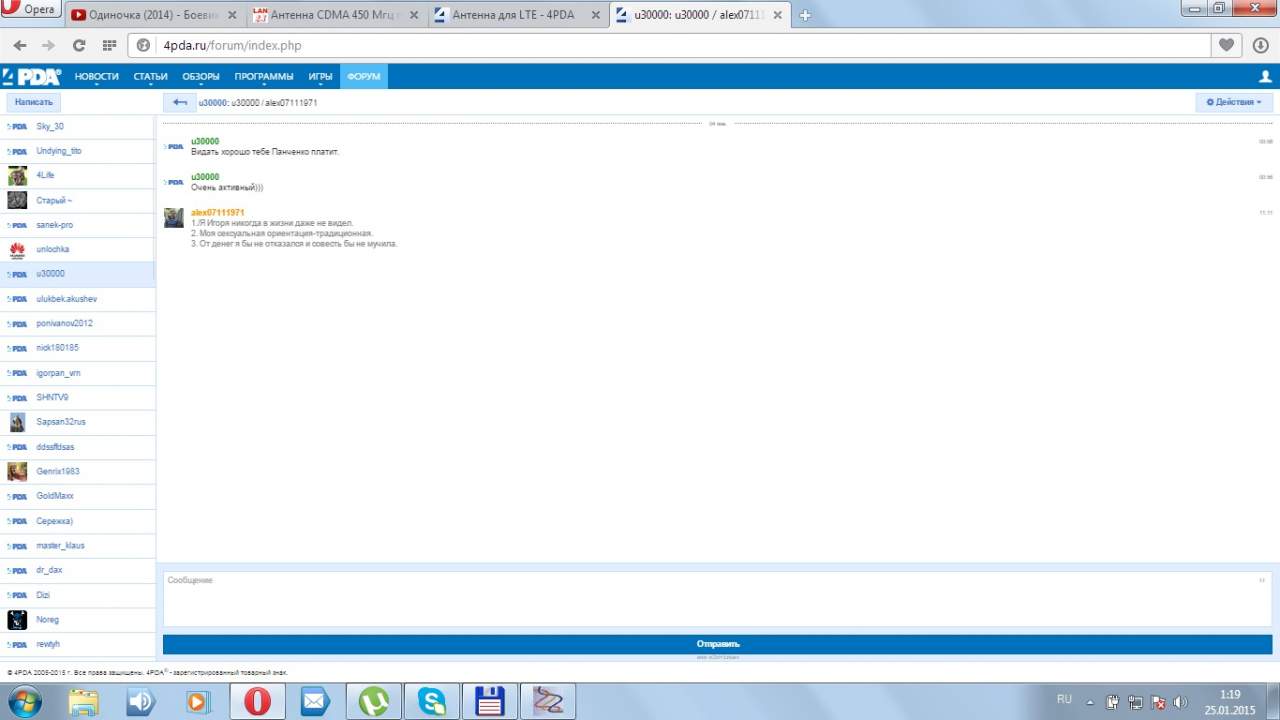Open uTorrent from the taskbar
The height and width of the screenshot is (720, 1280).
pyautogui.click(x=374, y=702)
